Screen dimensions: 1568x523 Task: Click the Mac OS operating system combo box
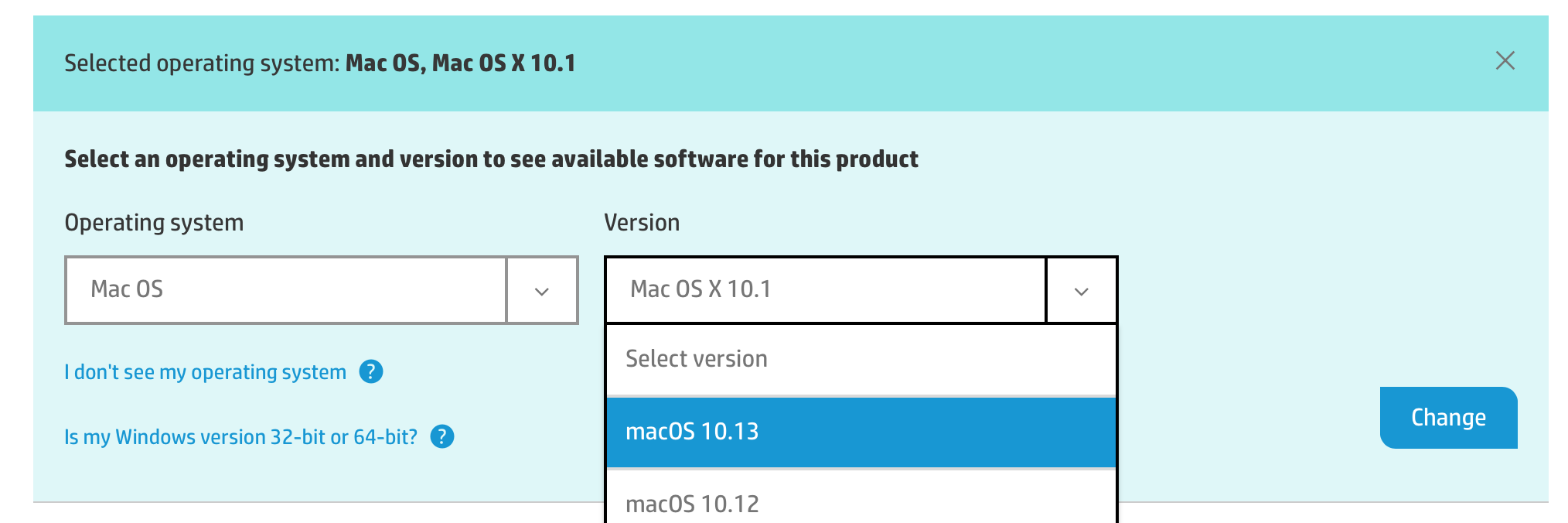[x=286, y=290]
